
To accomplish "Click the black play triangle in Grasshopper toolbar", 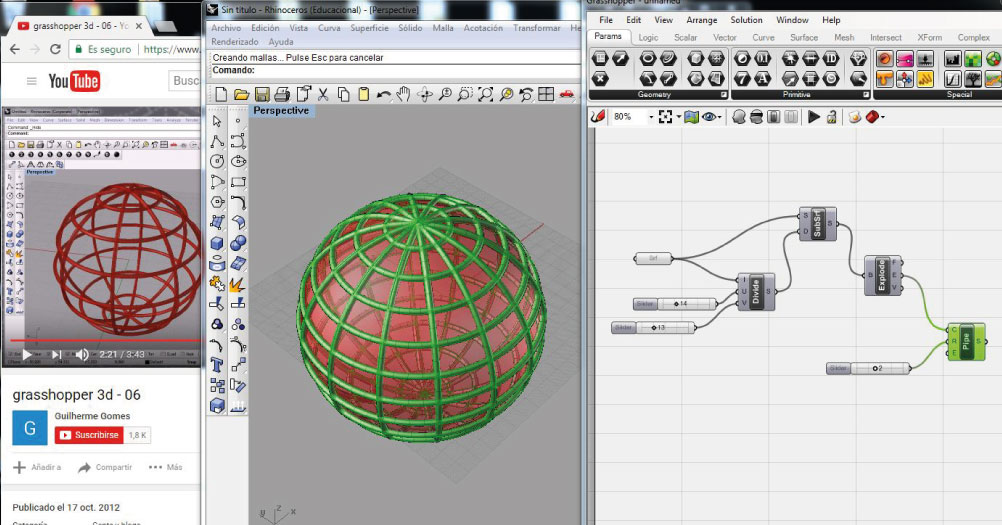I will tap(813, 117).
